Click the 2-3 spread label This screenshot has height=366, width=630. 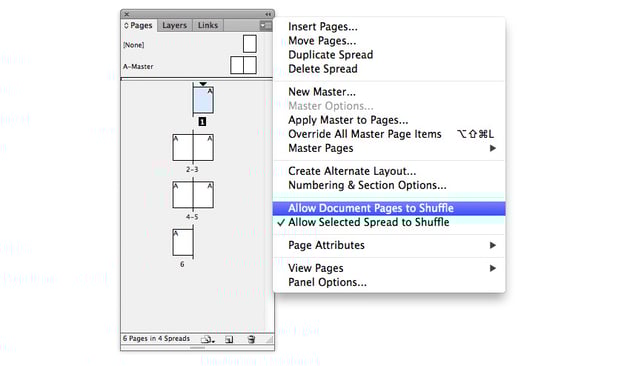[x=192, y=170]
